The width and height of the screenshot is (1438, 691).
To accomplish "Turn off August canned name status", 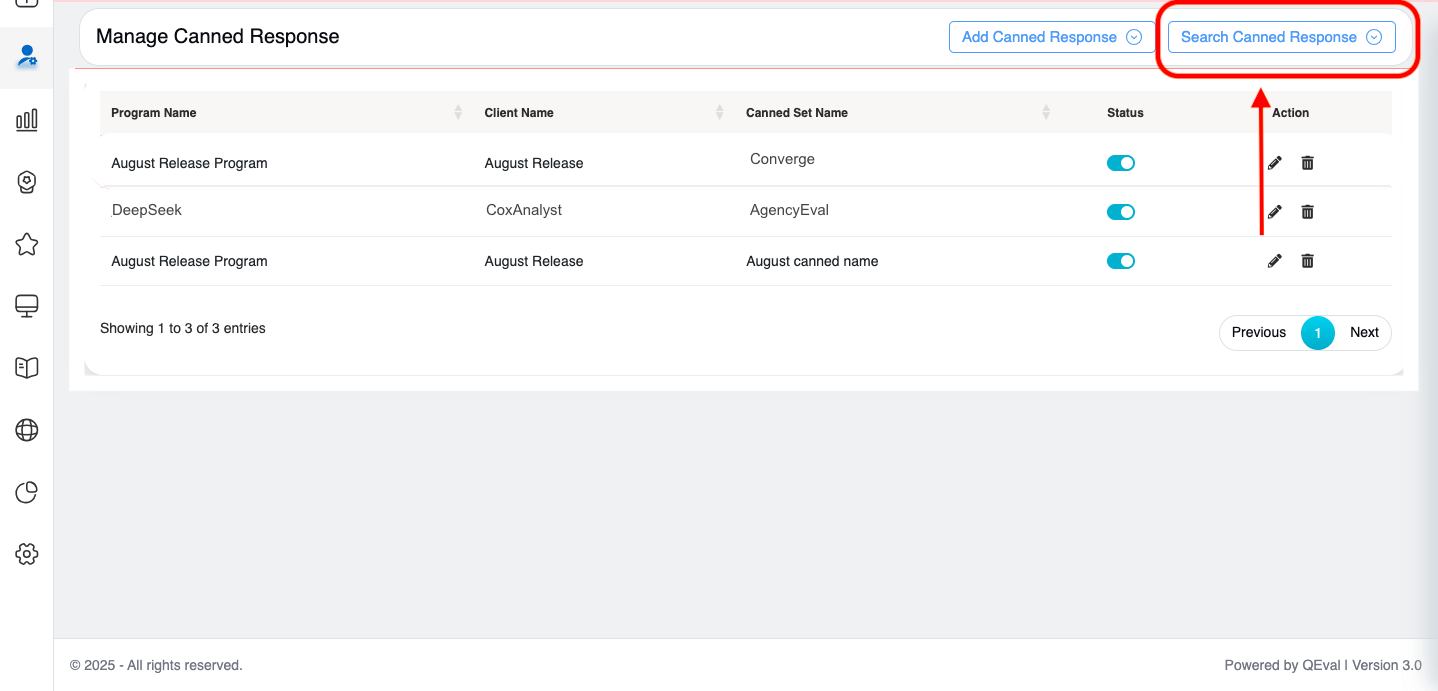I will (x=1120, y=261).
